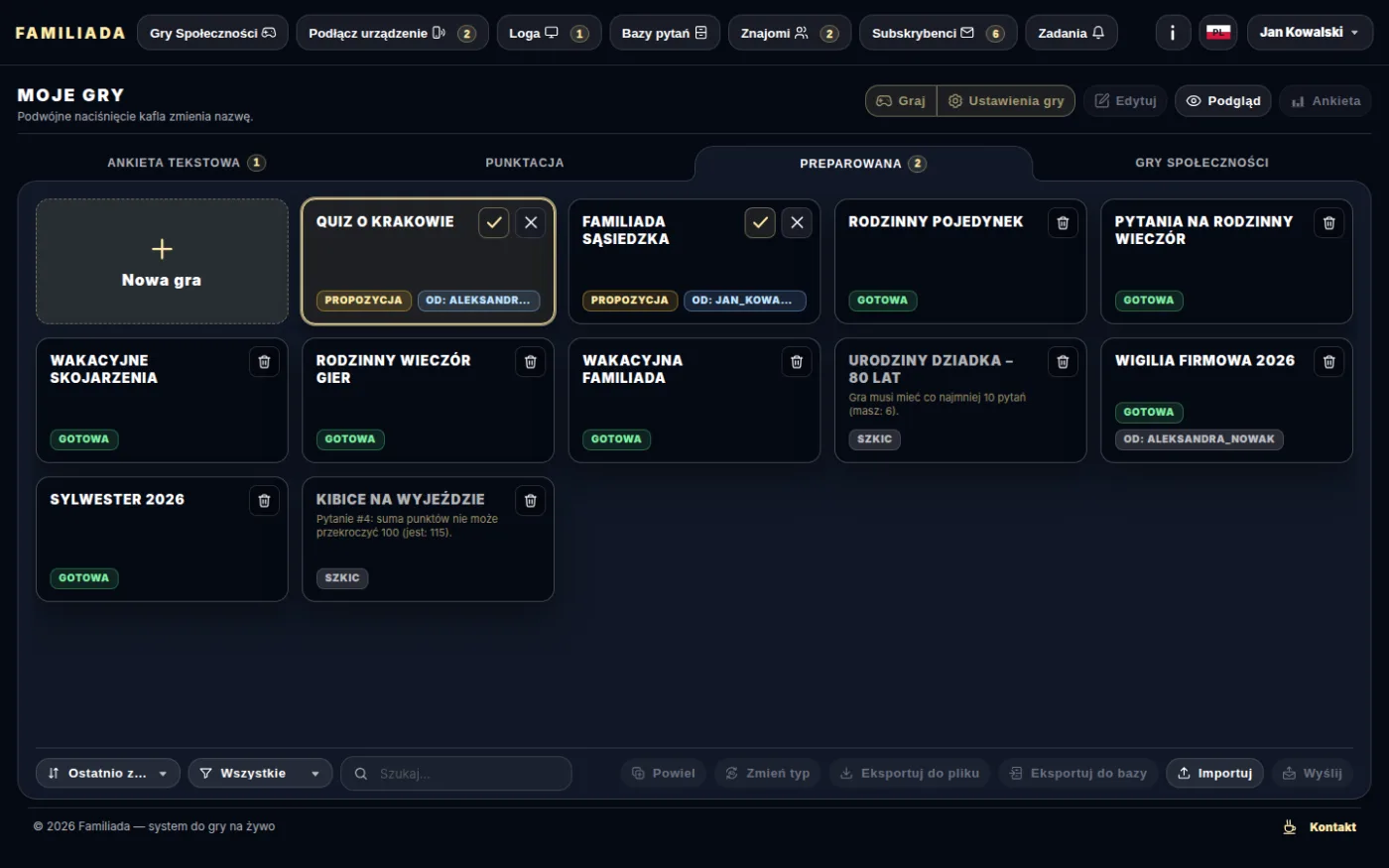Switch to the Gry społeczności tab
The image size is (1389, 868).
point(1201,163)
